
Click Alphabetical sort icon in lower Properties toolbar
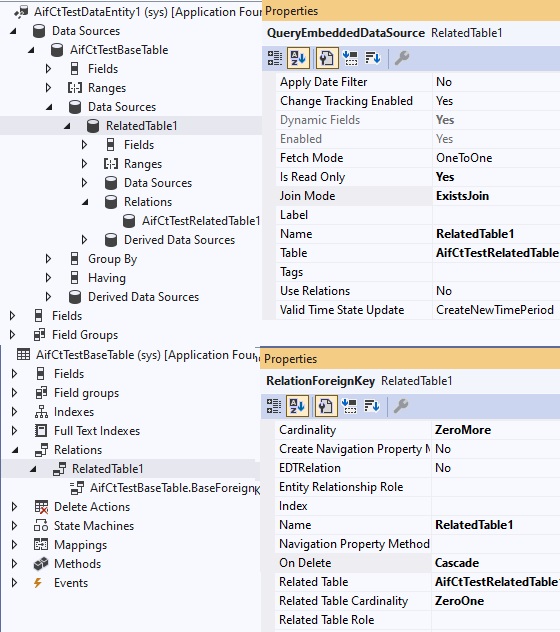[x=297, y=406]
